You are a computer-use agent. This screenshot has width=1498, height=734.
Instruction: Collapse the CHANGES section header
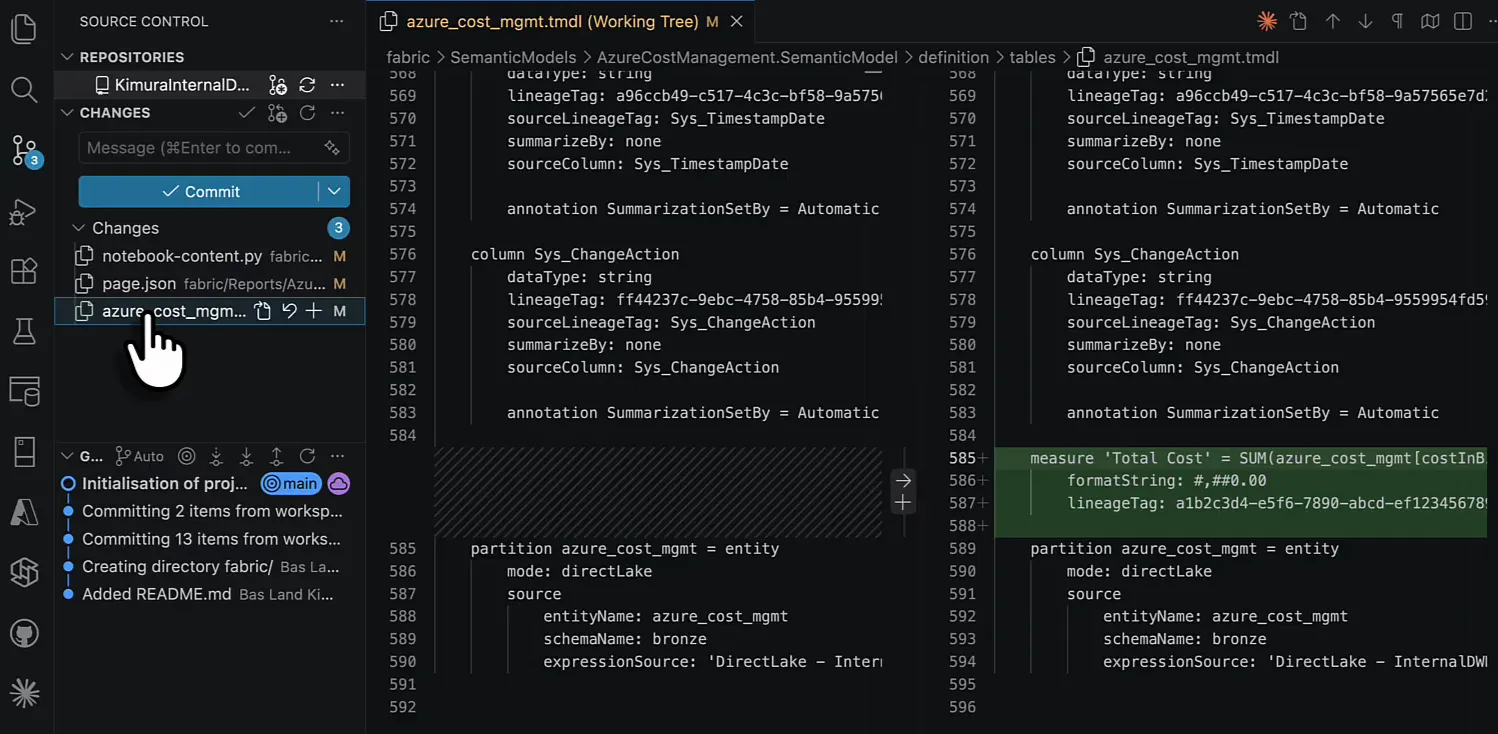68,113
